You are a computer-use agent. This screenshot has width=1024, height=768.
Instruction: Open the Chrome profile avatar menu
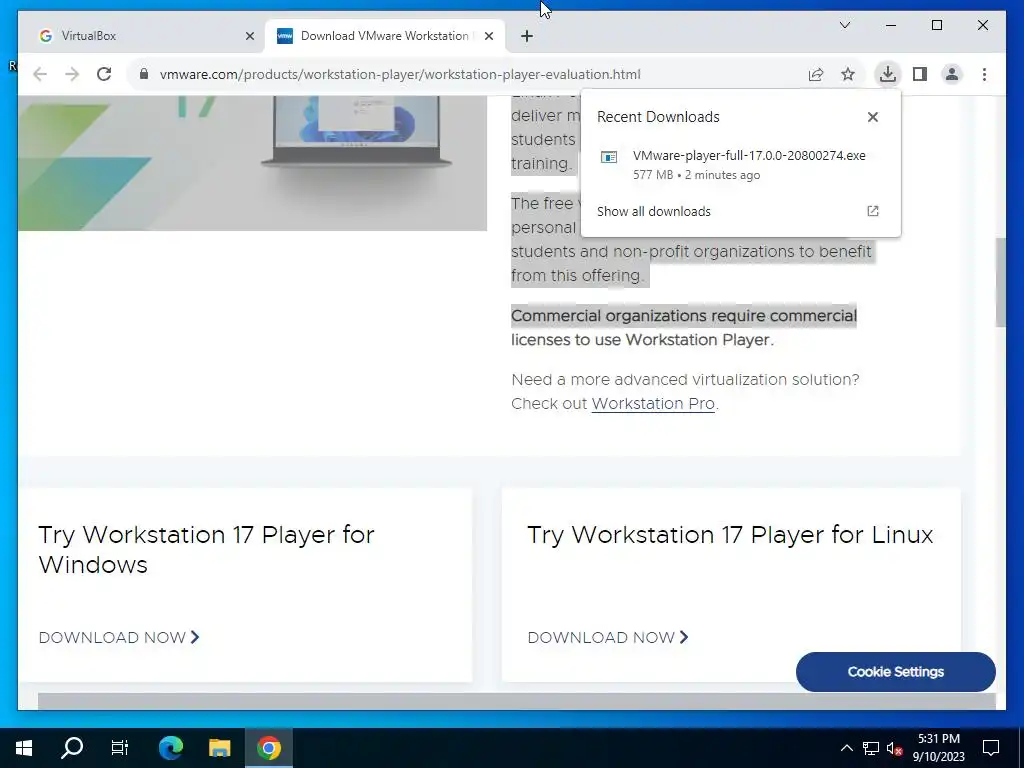point(952,74)
